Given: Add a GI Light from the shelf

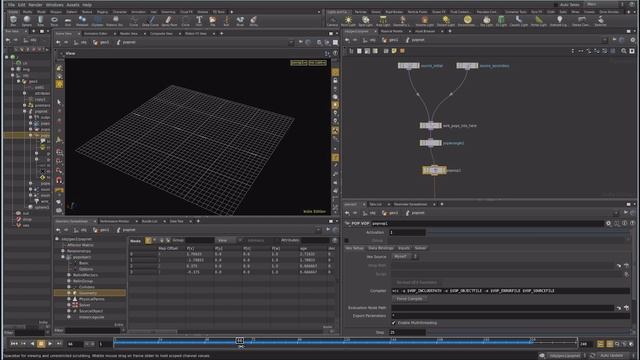Looking at the screenshot, I should click(x=501, y=21).
